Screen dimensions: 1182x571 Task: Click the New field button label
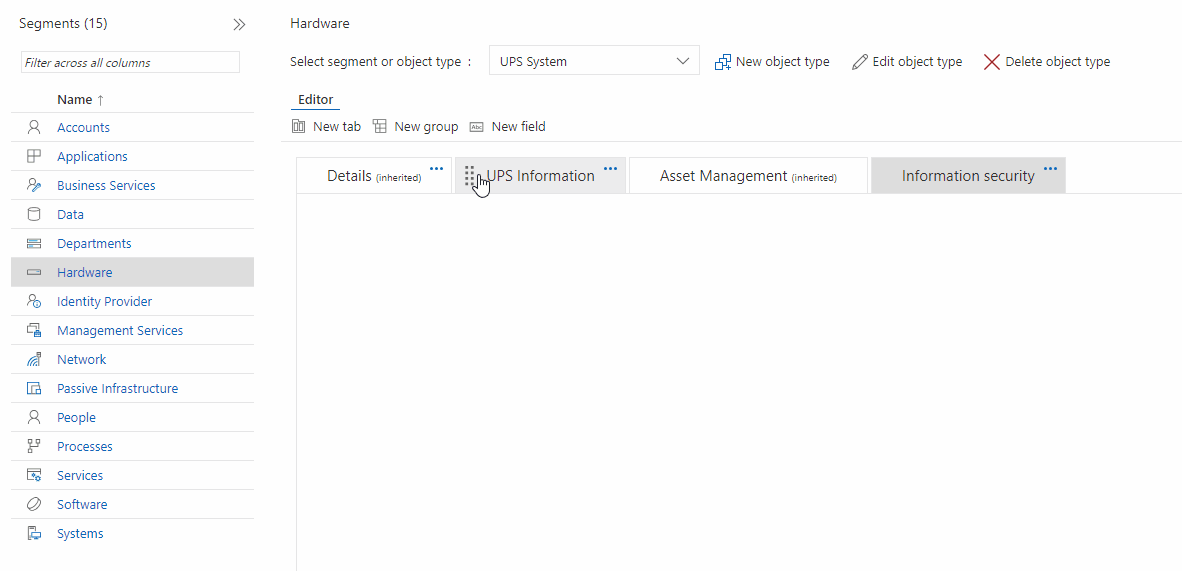(x=519, y=127)
